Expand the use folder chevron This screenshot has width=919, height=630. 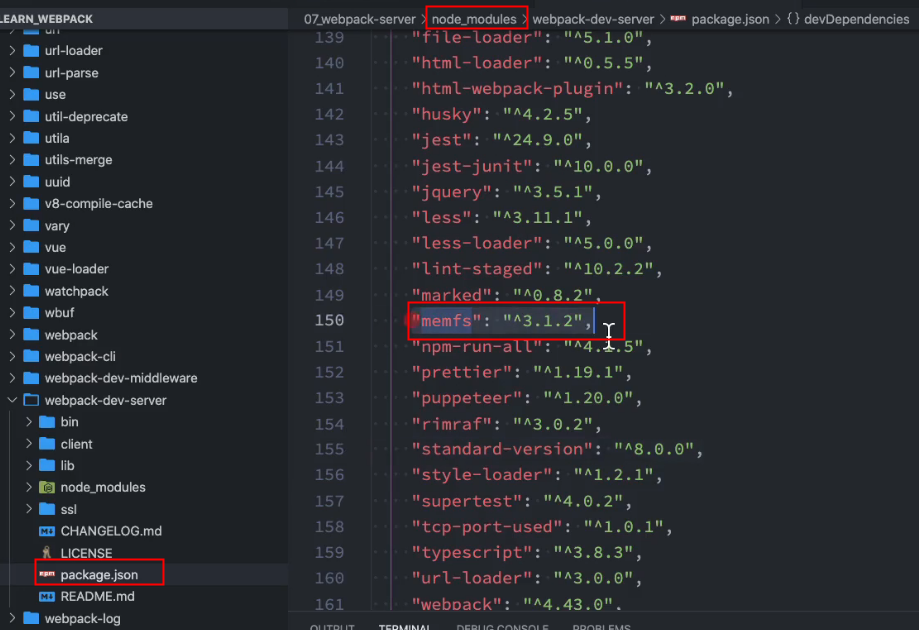(x=12, y=94)
